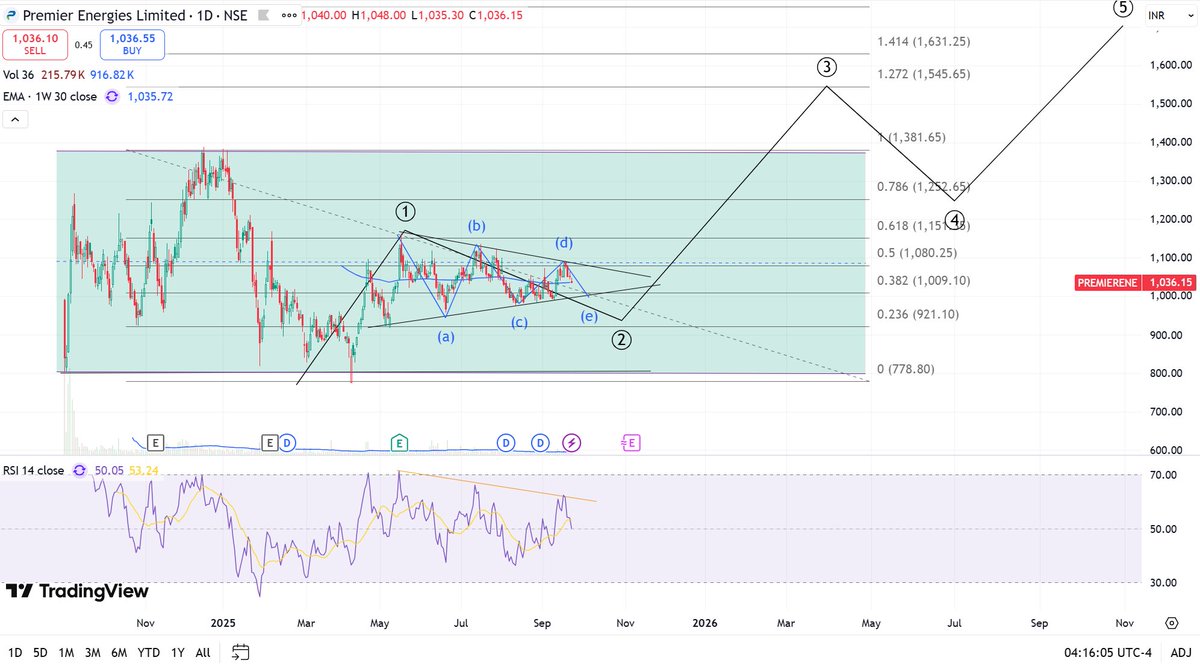Open the dividend D marker before the last one
The image size is (1200, 669).
[506, 441]
